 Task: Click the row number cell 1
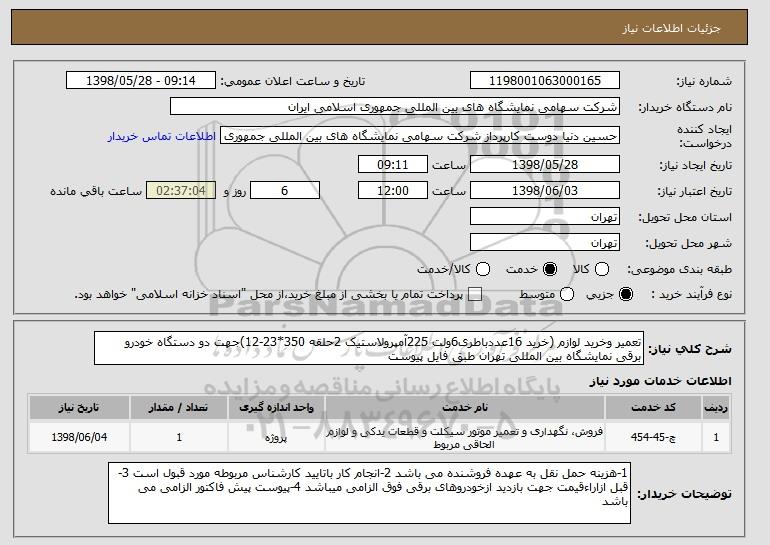point(716,437)
